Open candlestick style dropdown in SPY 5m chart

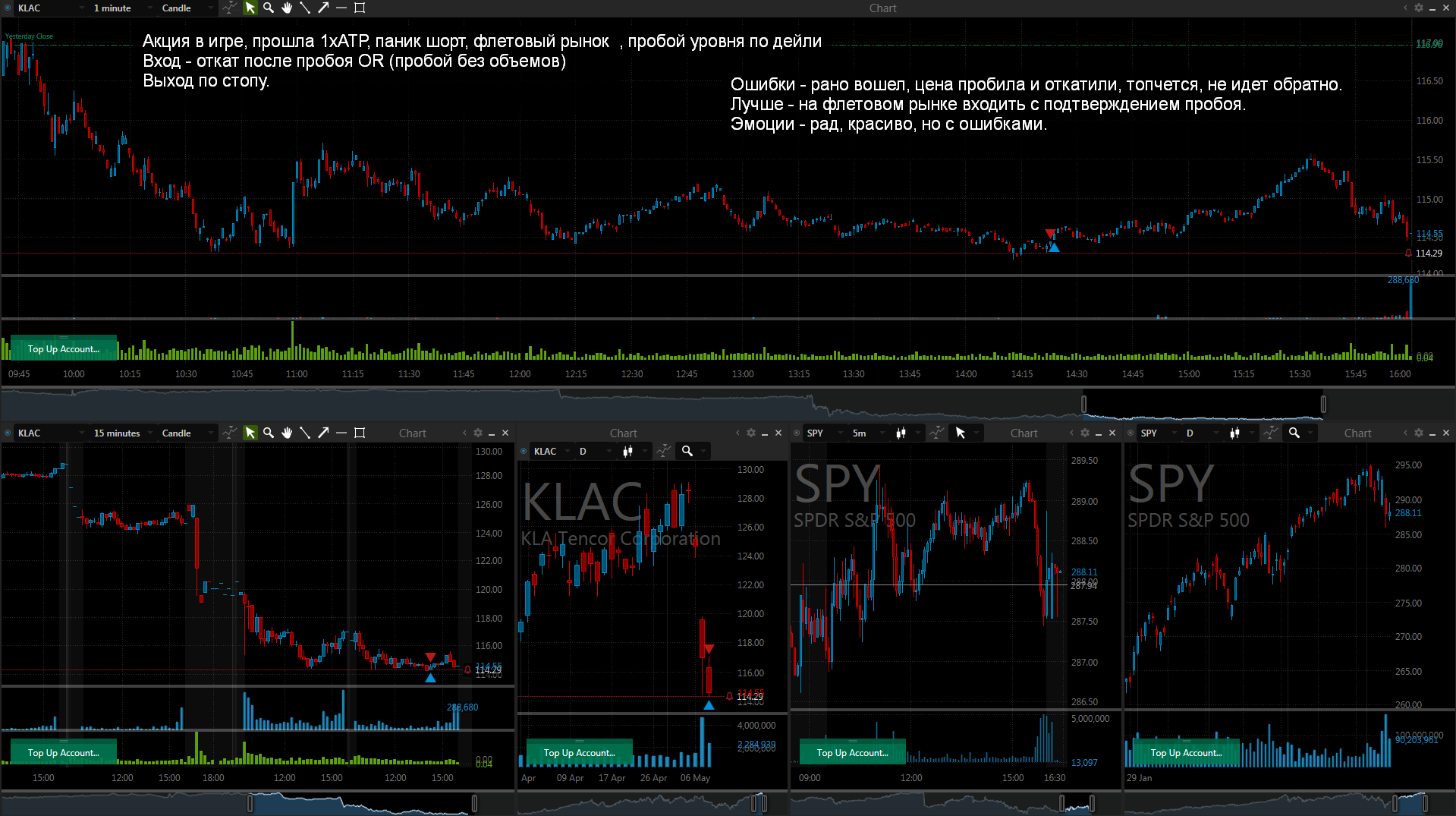pyautogui.click(x=907, y=433)
